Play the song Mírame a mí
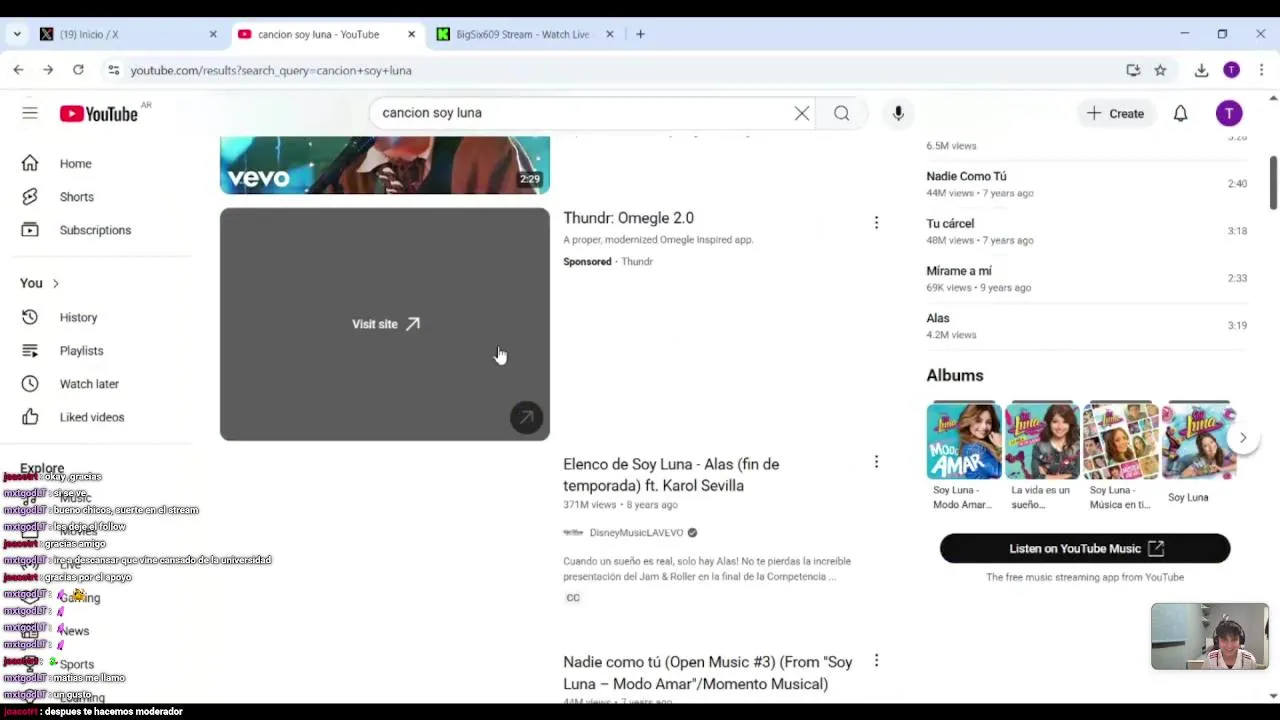Image resolution: width=1280 pixels, height=720 pixels. click(x=1087, y=279)
